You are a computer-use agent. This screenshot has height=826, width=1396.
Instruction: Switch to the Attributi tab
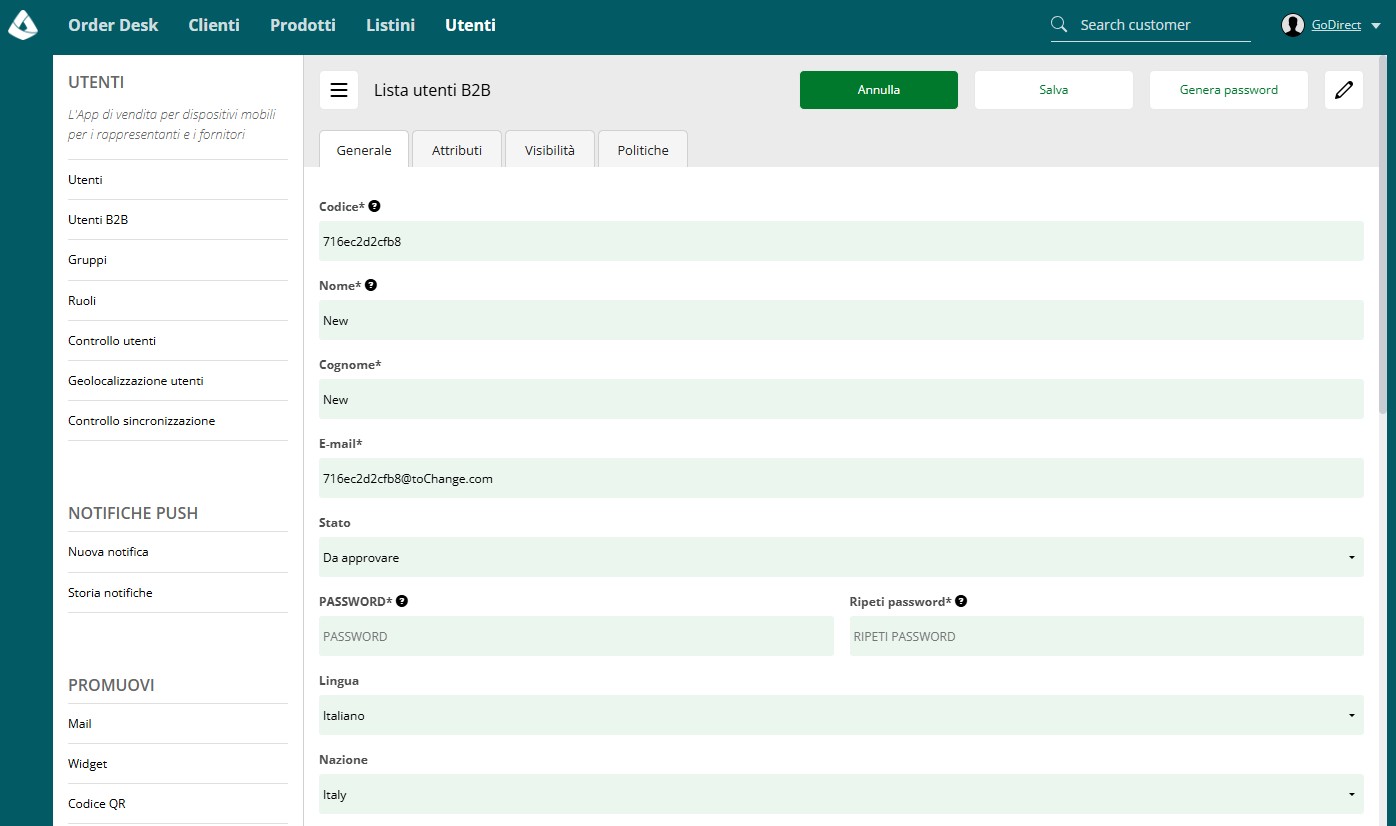(457, 150)
